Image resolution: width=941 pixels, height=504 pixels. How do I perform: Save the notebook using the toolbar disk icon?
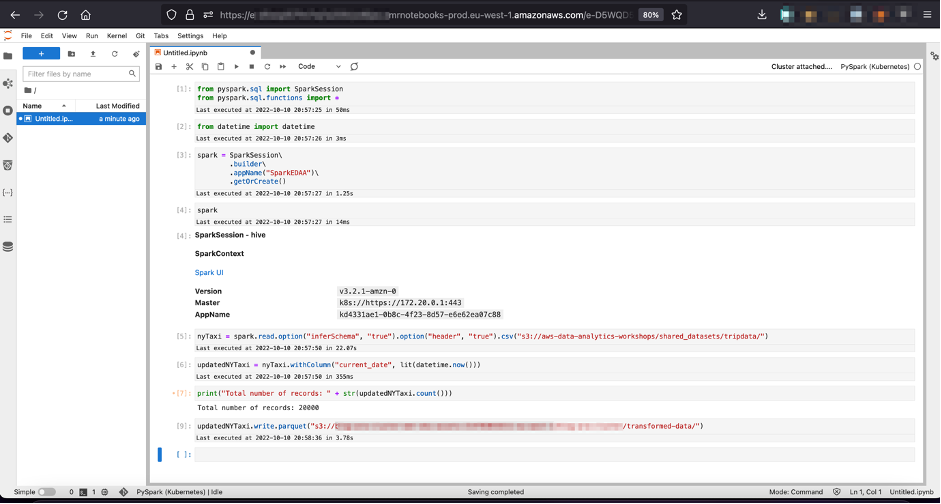pyautogui.click(x=158, y=67)
